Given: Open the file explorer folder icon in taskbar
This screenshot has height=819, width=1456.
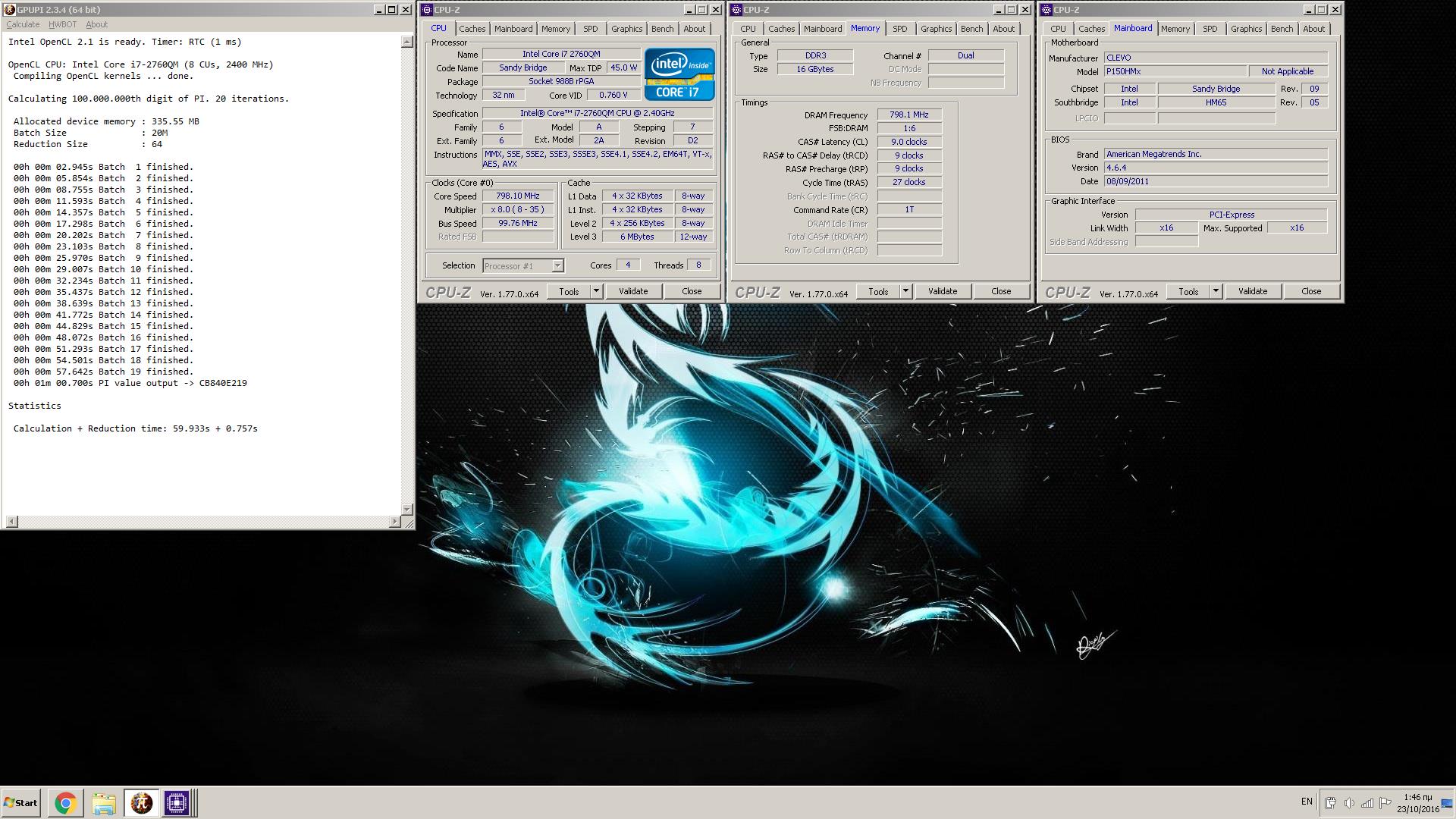Looking at the screenshot, I should point(104,802).
